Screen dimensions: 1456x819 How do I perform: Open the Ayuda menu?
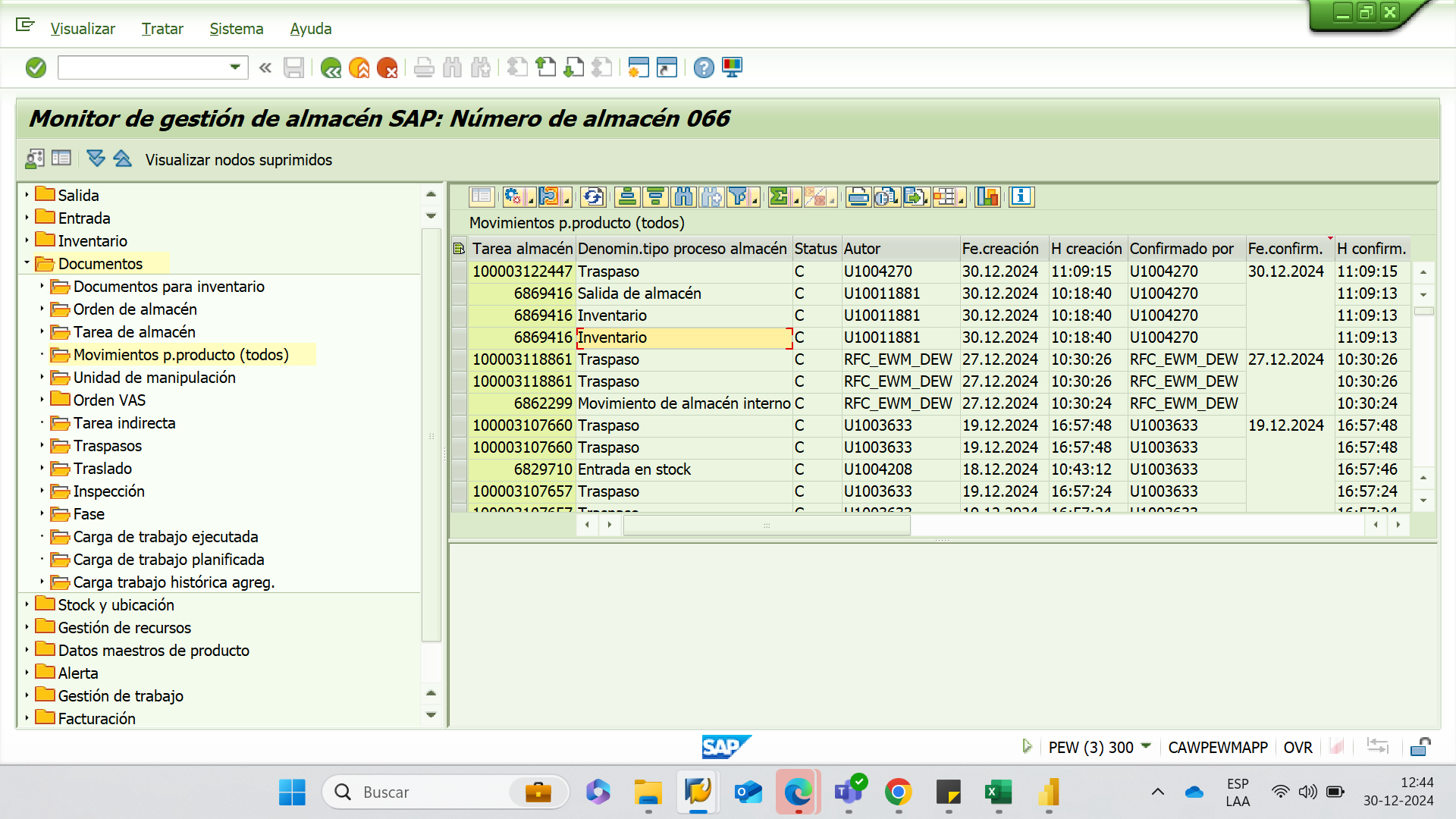tap(311, 29)
